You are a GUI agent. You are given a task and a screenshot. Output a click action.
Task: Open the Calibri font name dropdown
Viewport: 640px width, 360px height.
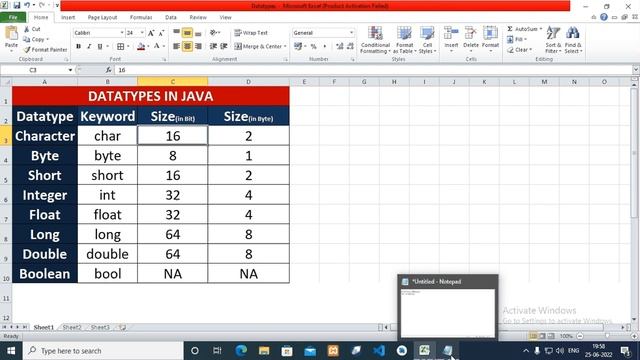[x=122, y=33]
